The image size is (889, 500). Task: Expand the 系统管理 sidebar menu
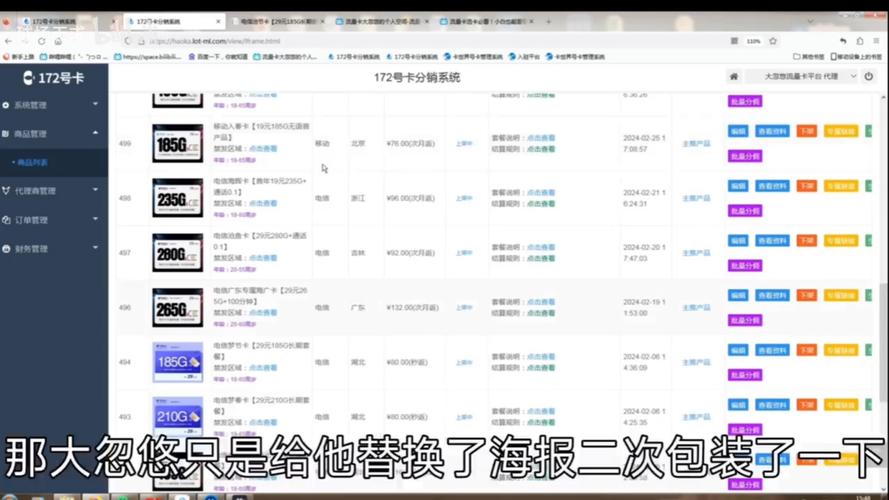tap(54, 105)
